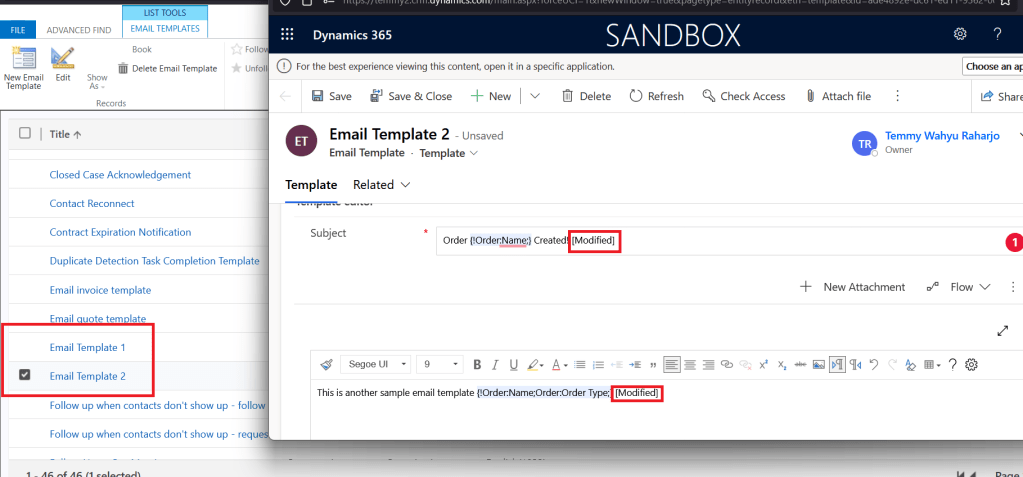
Task: Insert a block quote
Action: [x=653, y=364]
